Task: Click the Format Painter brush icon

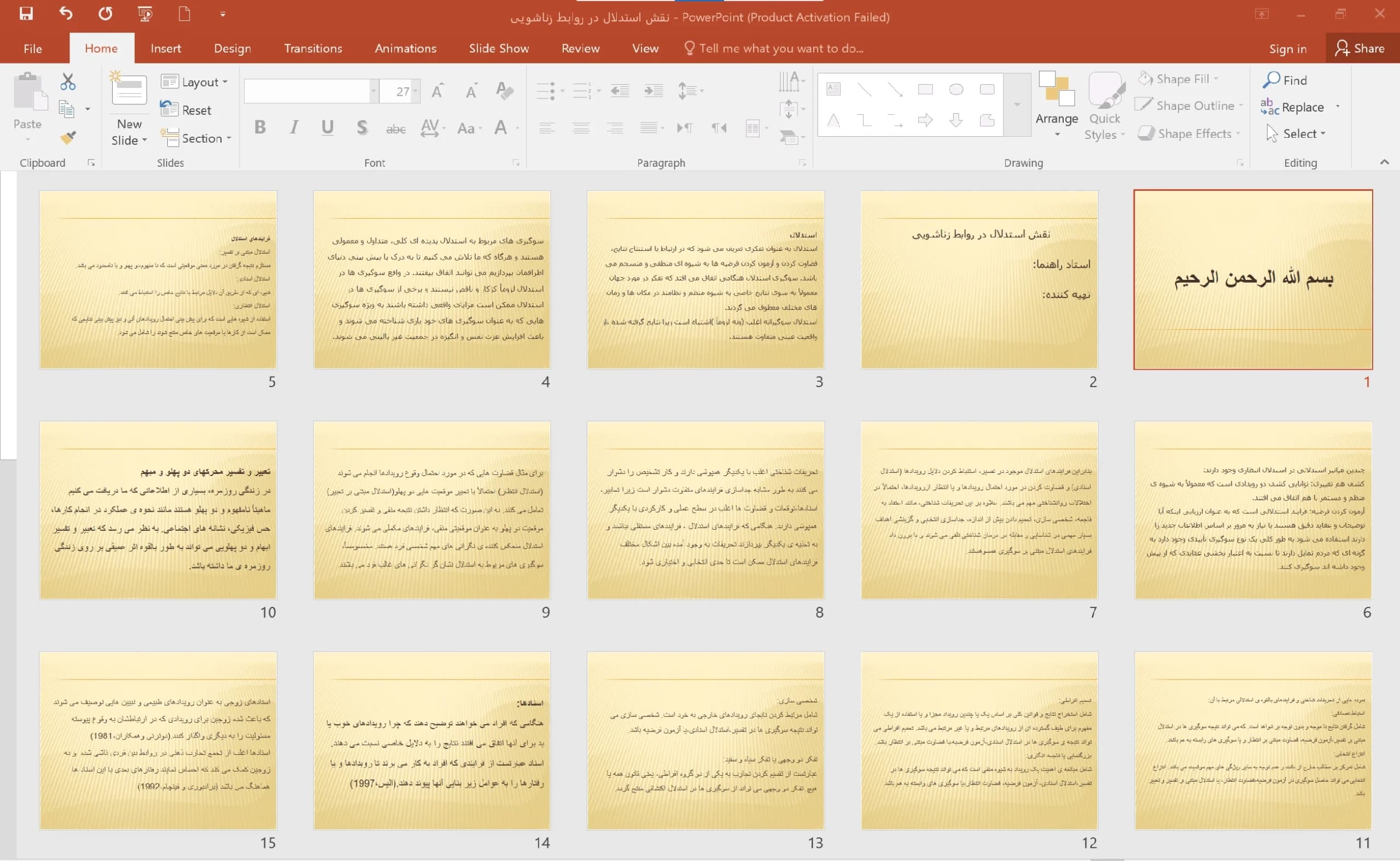Action: click(x=68, y=137)
